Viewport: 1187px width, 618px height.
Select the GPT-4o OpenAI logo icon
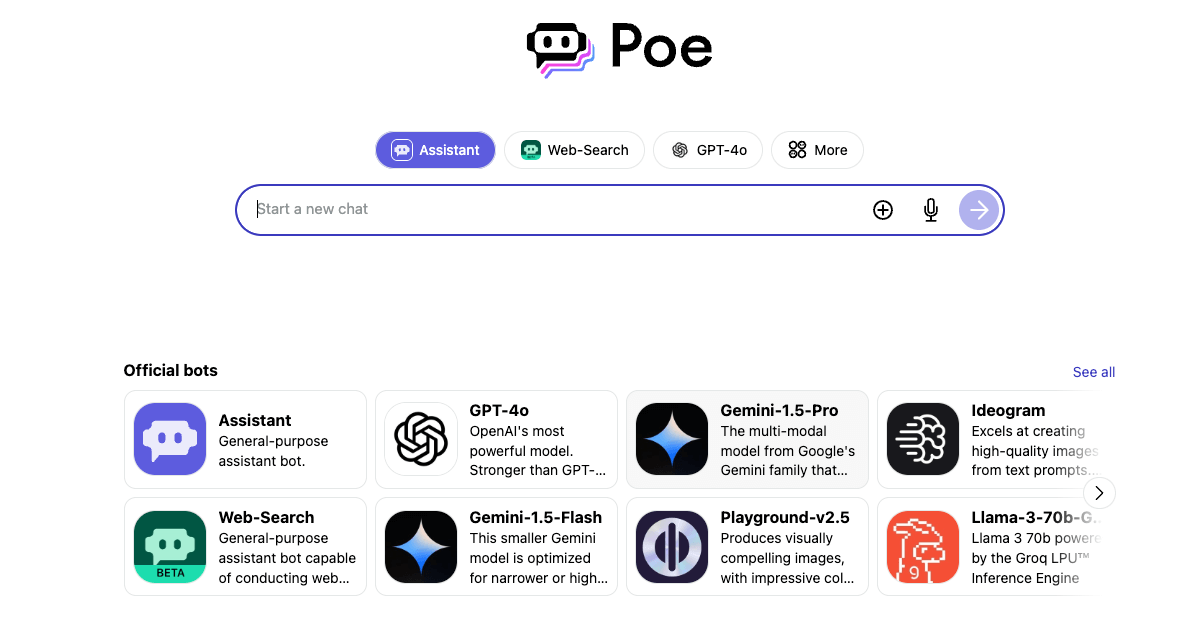tap(420, 439)
